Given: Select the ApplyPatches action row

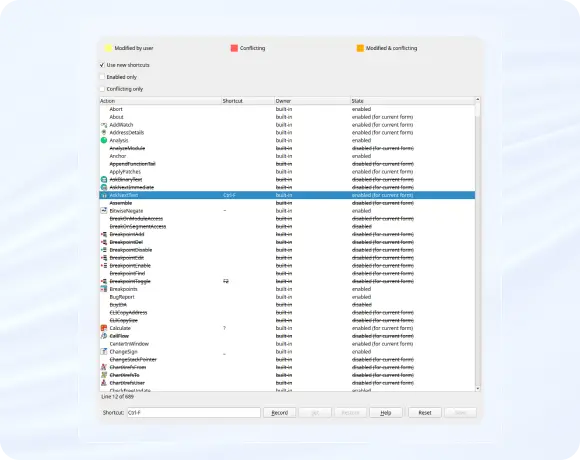Looking at the screenshot, I should (287, 172).
